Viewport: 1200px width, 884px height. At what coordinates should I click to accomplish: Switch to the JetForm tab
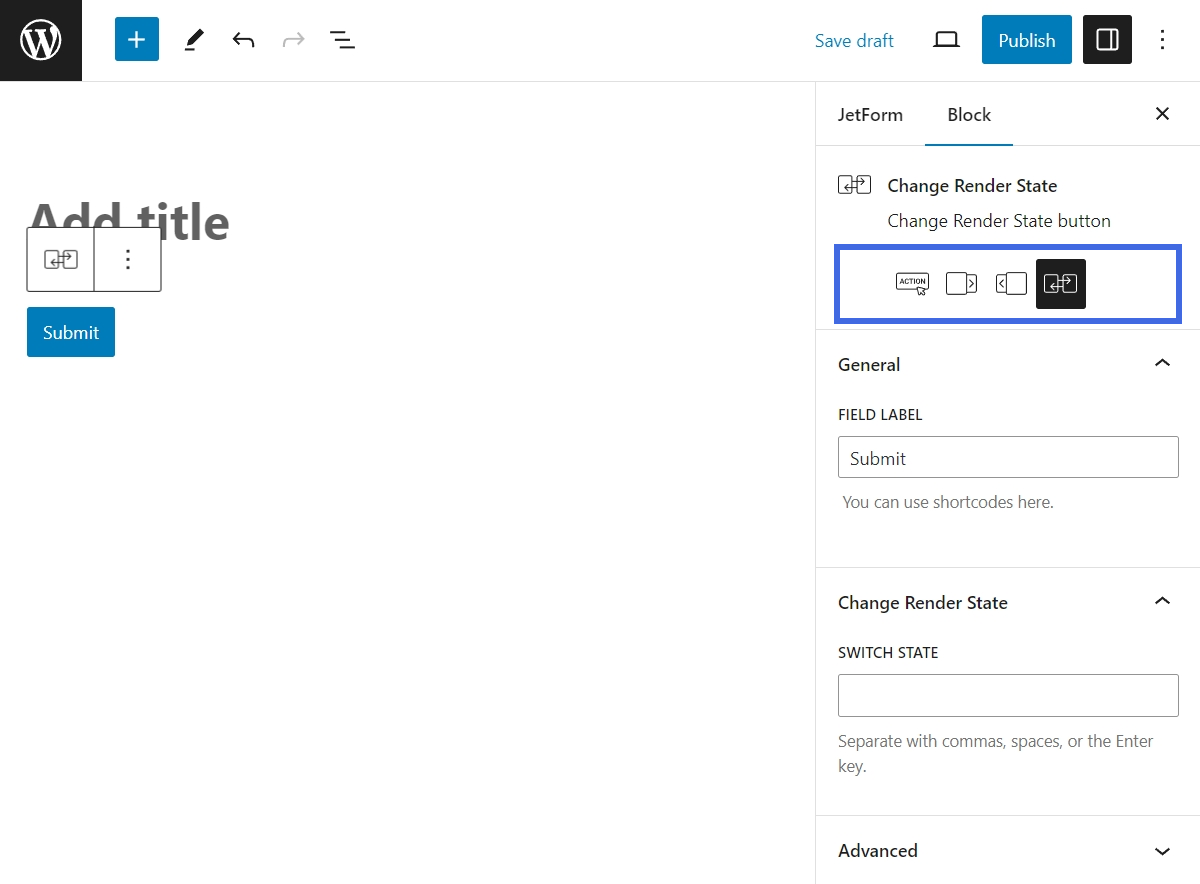[x=870, y=114]
